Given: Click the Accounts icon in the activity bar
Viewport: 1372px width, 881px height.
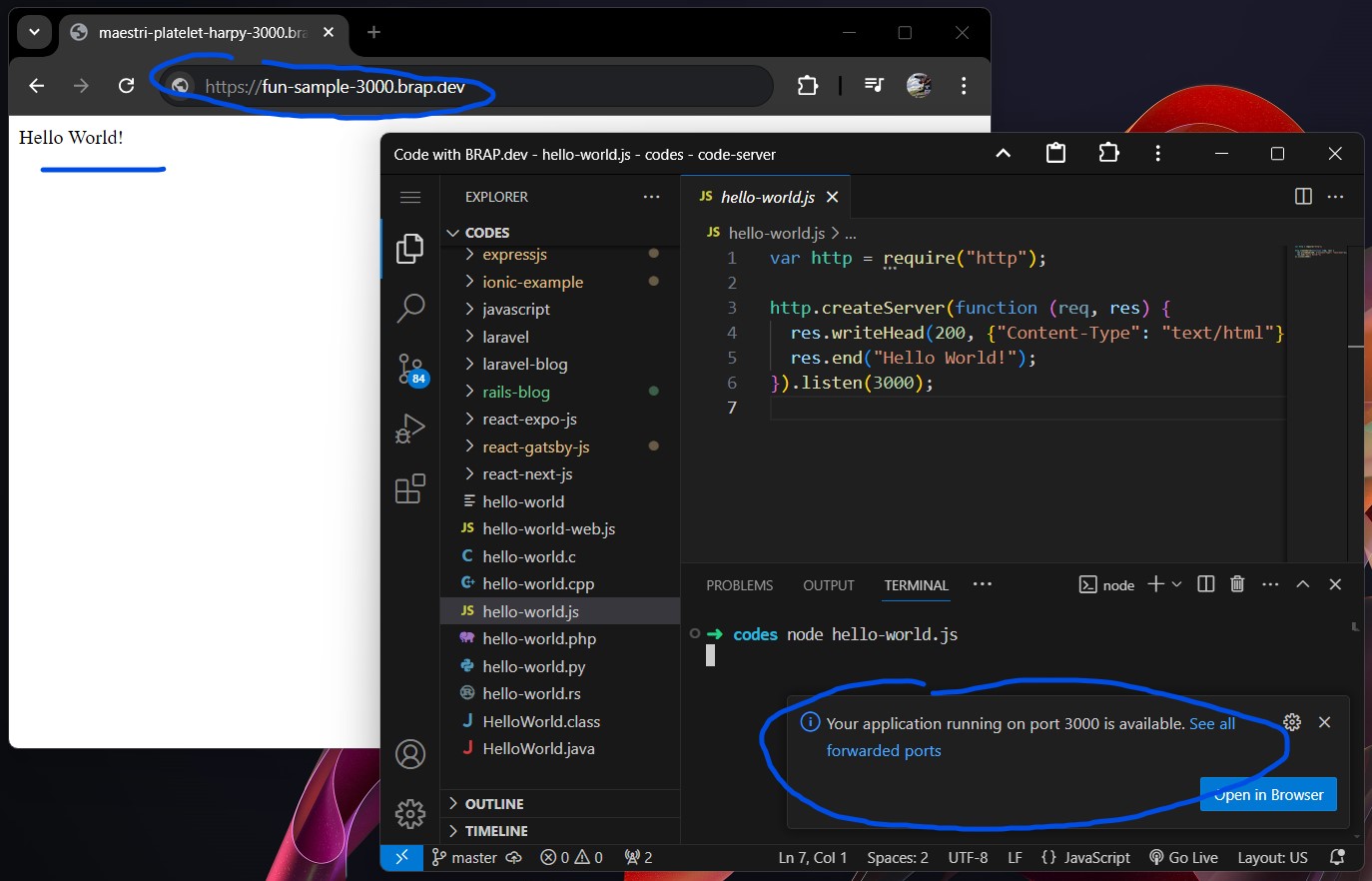Looking at the screenshot, I should click(409, 754).
